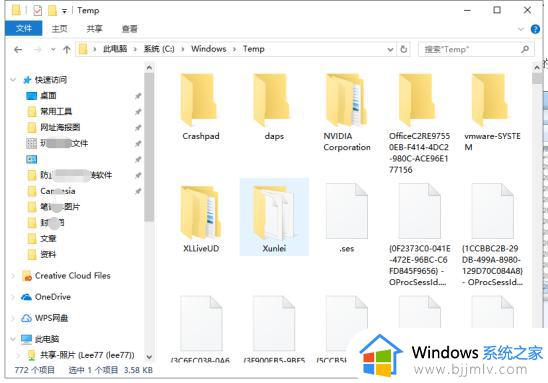Select Creative Cloud Files in sidebar
The height and width of the screenshot is (383, 548).
(72, 276)
